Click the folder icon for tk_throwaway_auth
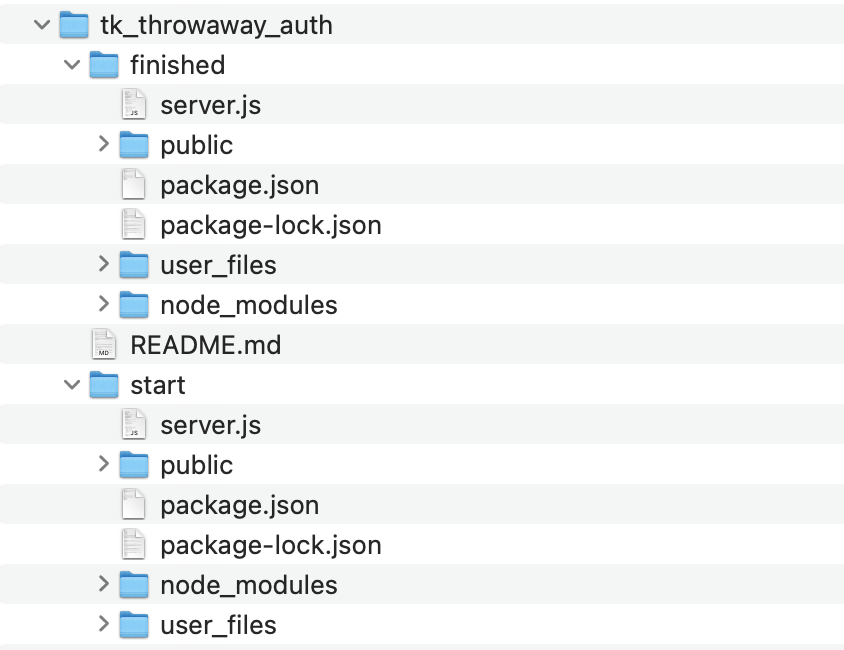Viewport: 844px width, 650px height. (x=74, y=24)
